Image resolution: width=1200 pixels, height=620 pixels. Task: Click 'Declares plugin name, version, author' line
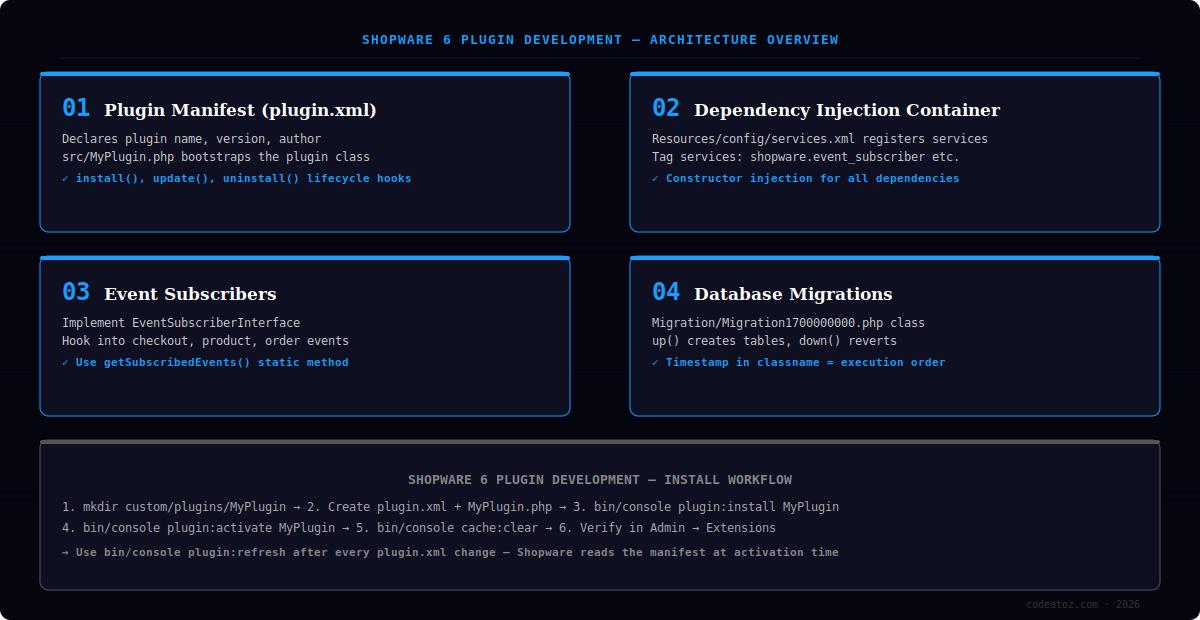pyautogui.click(x=191, y=139)
